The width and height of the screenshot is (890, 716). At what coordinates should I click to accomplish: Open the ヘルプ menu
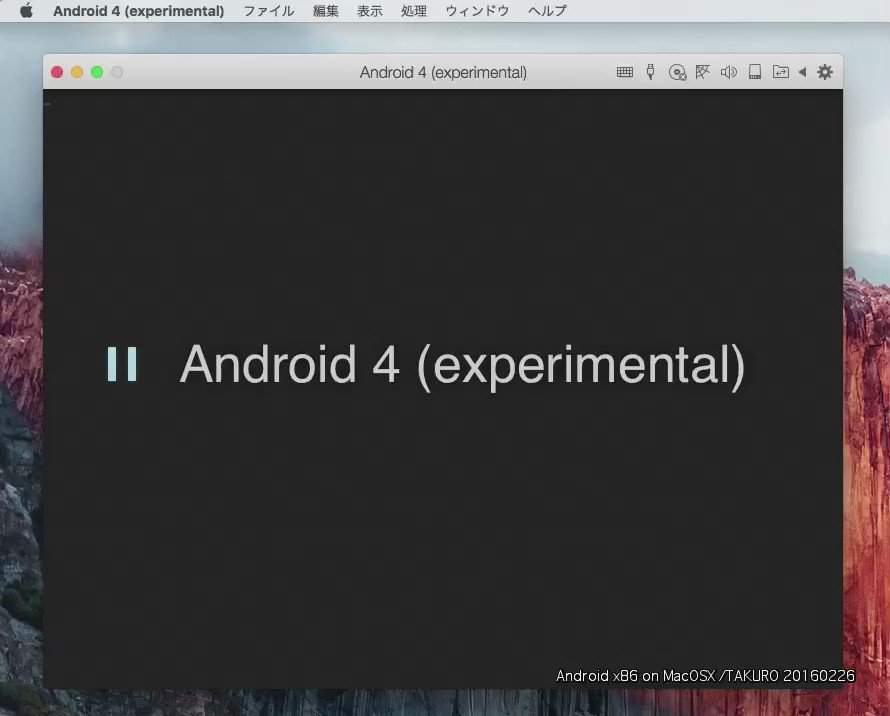tap(547, 11)
